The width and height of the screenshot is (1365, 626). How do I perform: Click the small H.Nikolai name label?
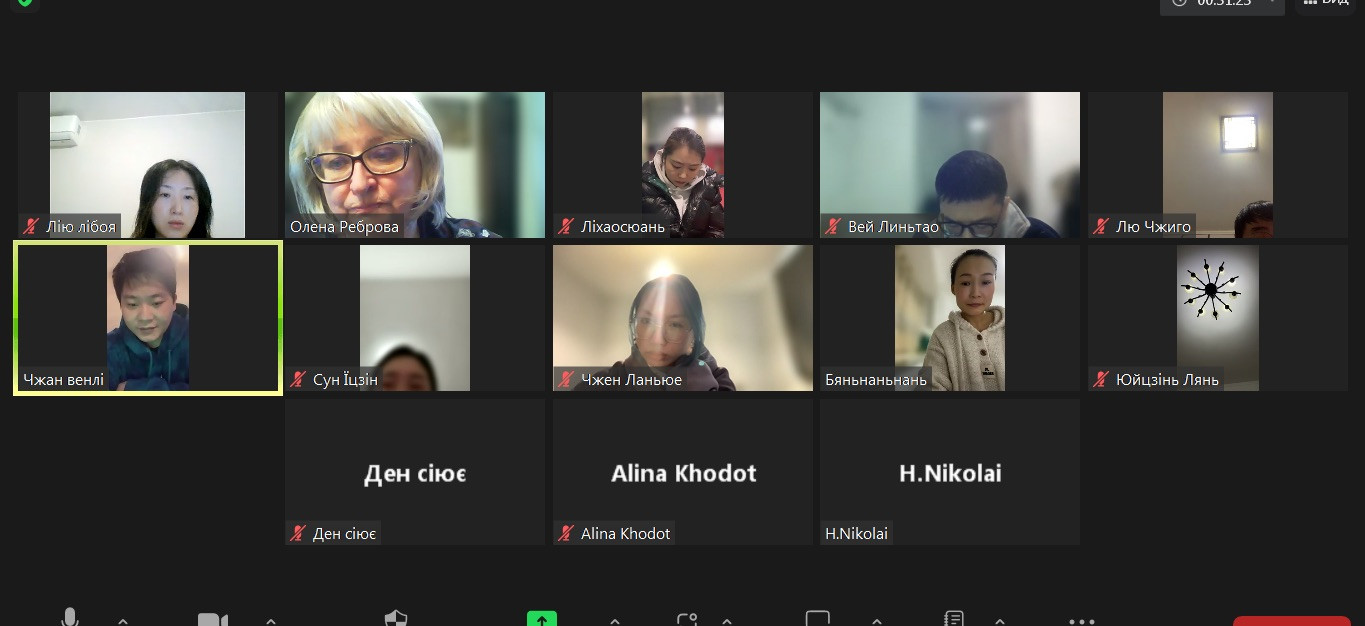[x=857, y=534]
